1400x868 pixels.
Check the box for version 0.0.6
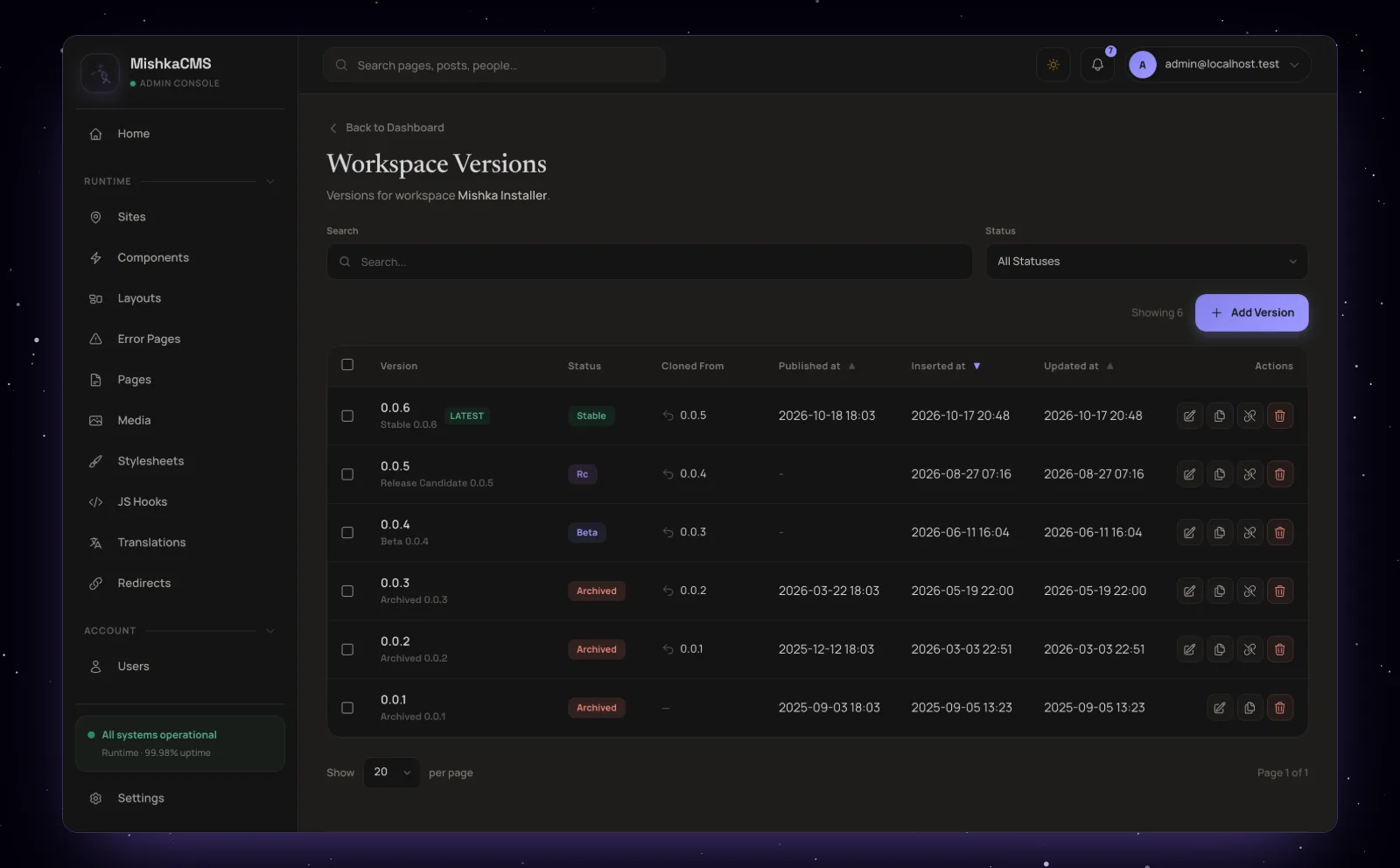pyautogui.click(x=347, y=416)
